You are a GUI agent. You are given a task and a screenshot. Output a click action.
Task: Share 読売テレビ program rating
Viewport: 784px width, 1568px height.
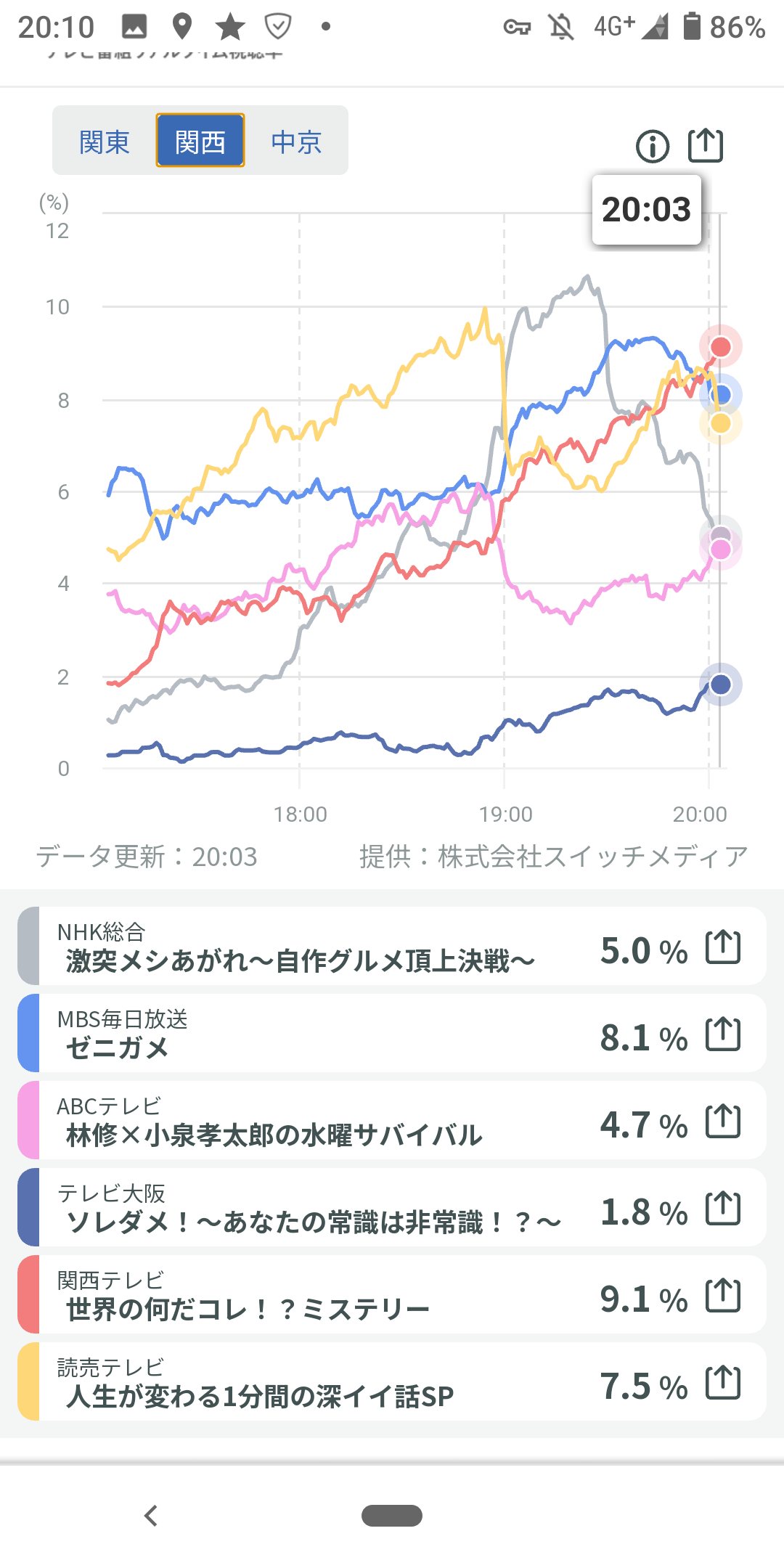(x=723, y=1383)
